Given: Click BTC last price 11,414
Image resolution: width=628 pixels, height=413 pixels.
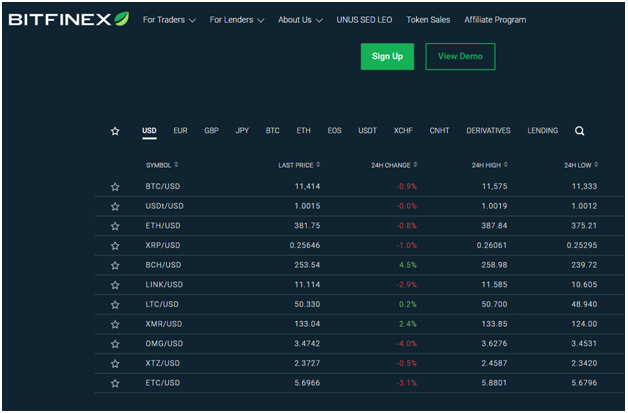Looking at the screenshot, I should point(307,186).
